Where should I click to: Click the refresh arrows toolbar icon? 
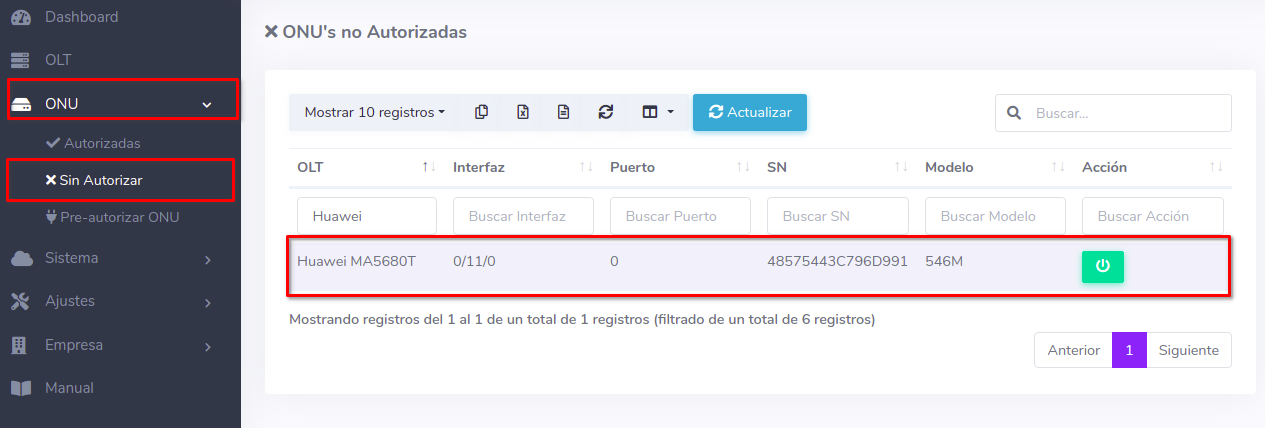pyautogui.click(x=605, y=112)
